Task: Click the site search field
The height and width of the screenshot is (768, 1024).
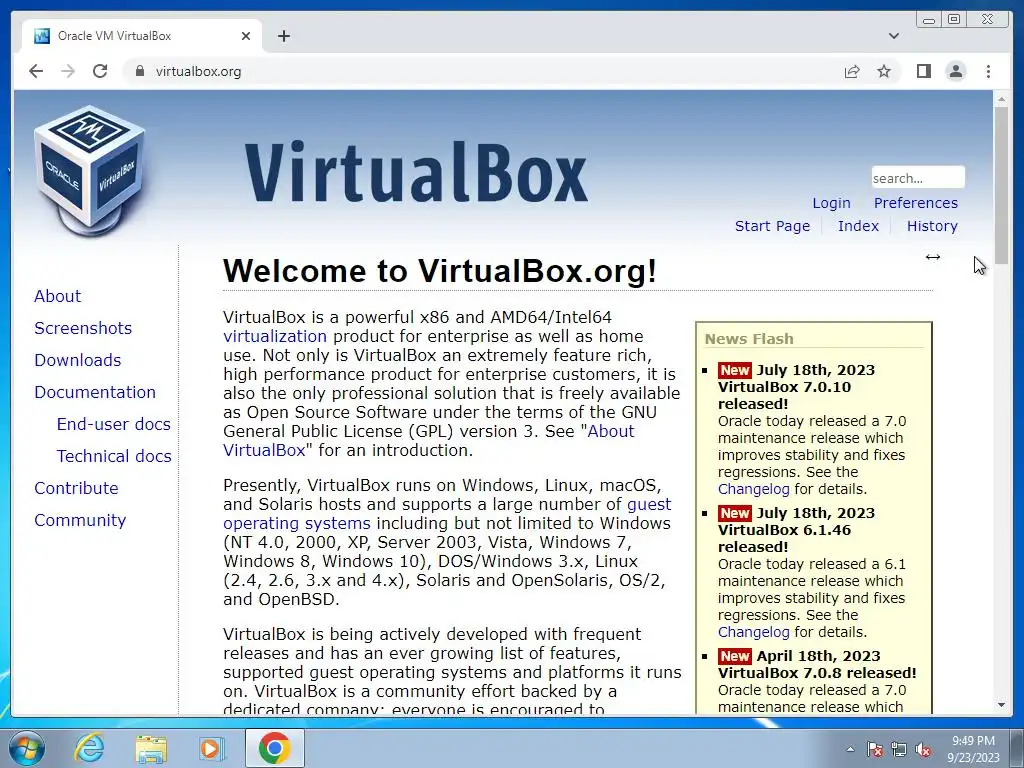Action: [918, 178]
